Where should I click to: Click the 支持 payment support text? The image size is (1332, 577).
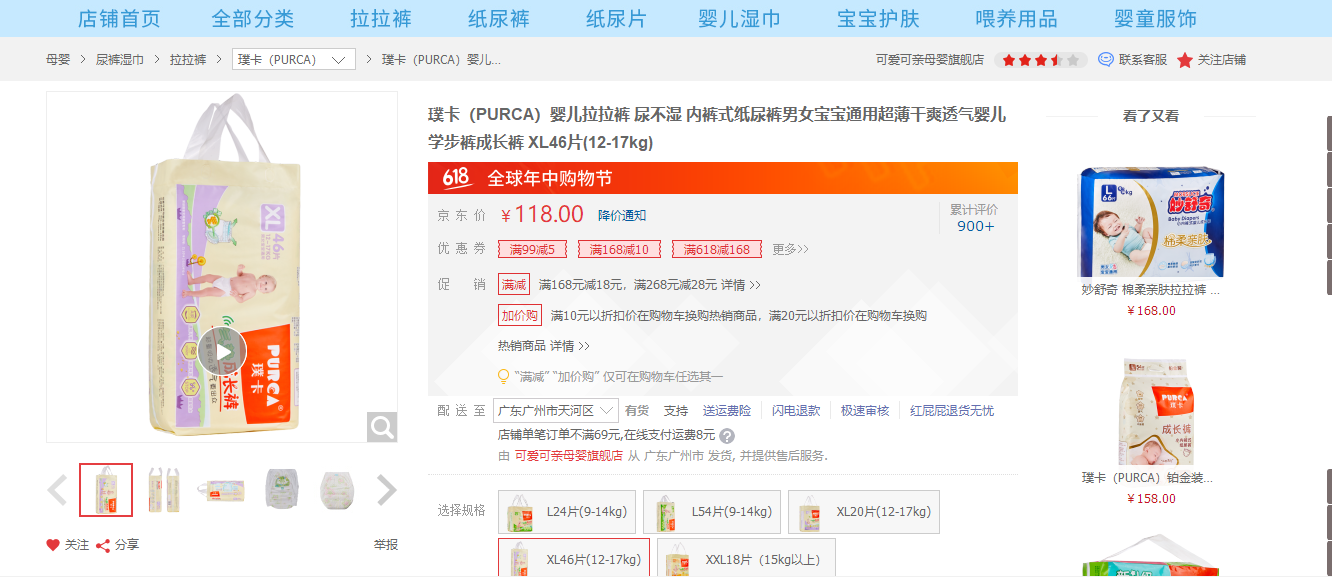(676, 411)
